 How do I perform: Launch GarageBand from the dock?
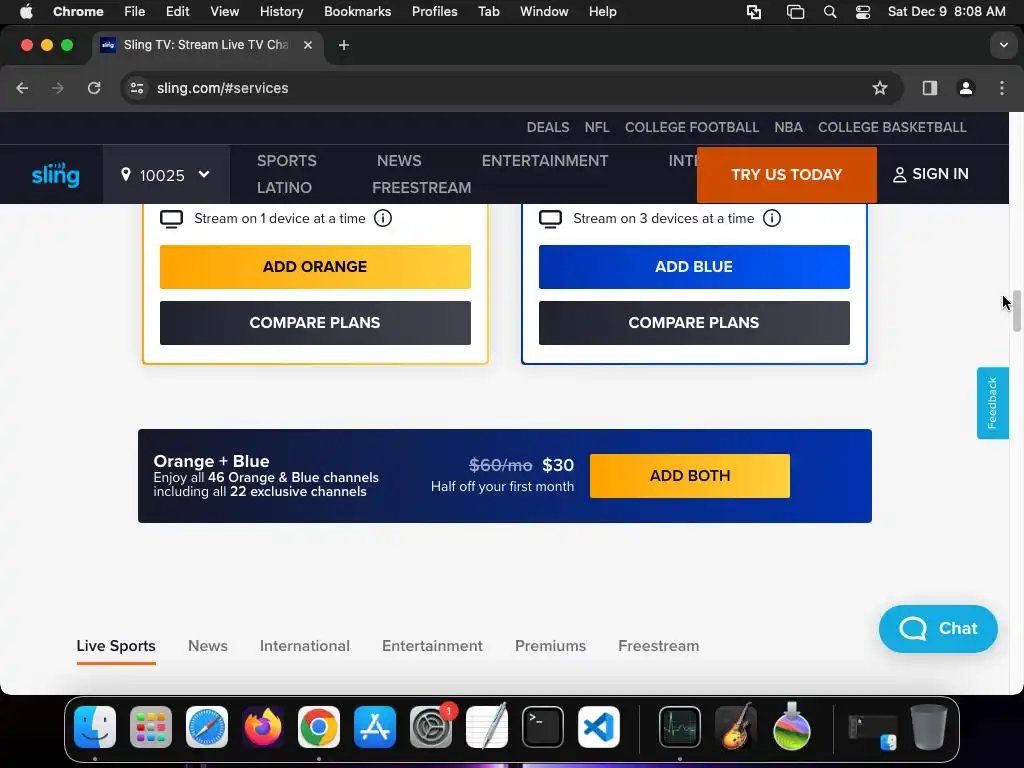pos(736,727)
